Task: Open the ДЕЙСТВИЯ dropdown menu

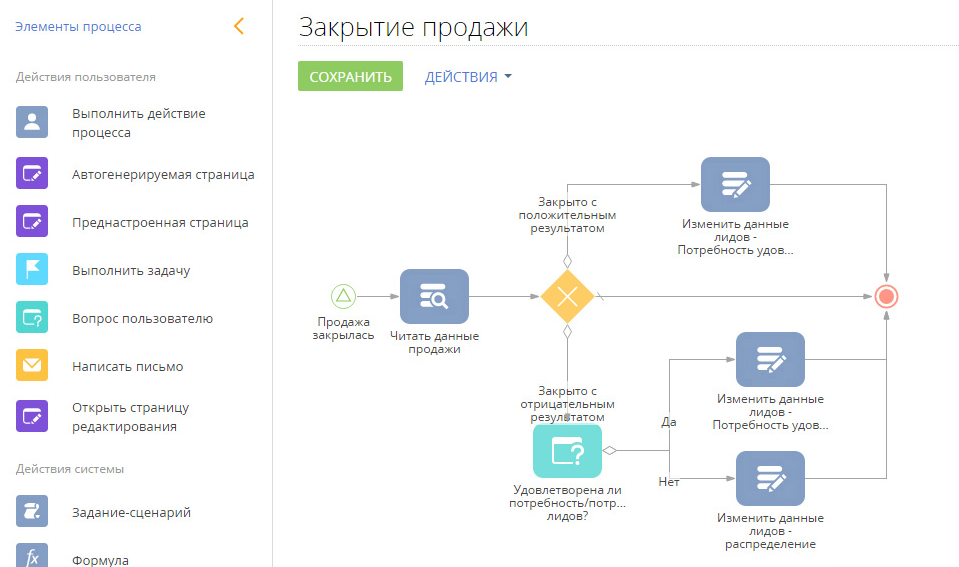Action: click(x=468, y=77)
